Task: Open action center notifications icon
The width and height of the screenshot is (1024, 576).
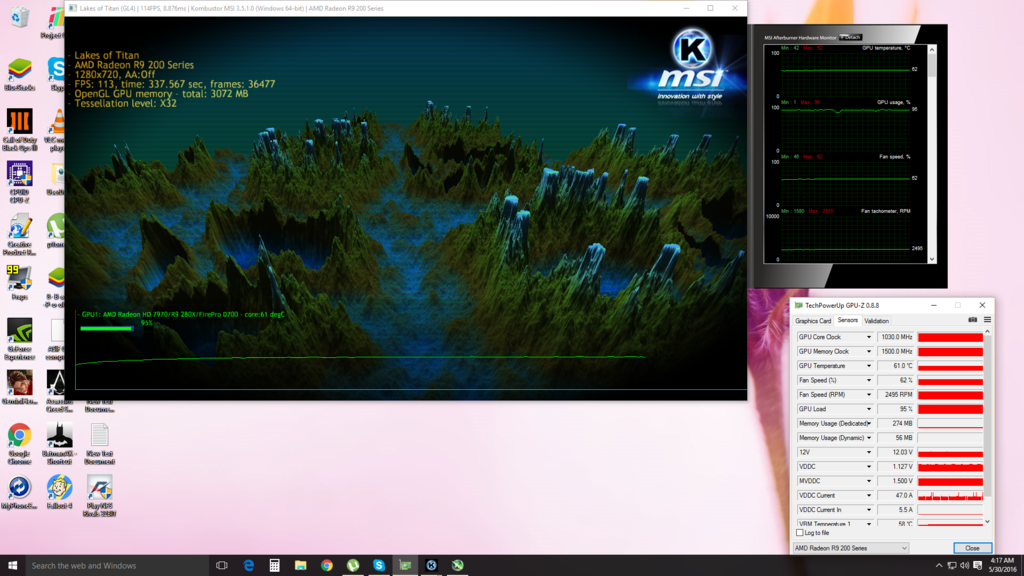Action: 978,566
